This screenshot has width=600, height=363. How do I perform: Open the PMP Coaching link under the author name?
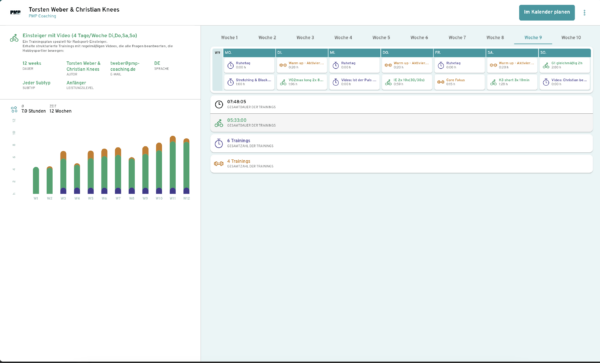(42, 16)
